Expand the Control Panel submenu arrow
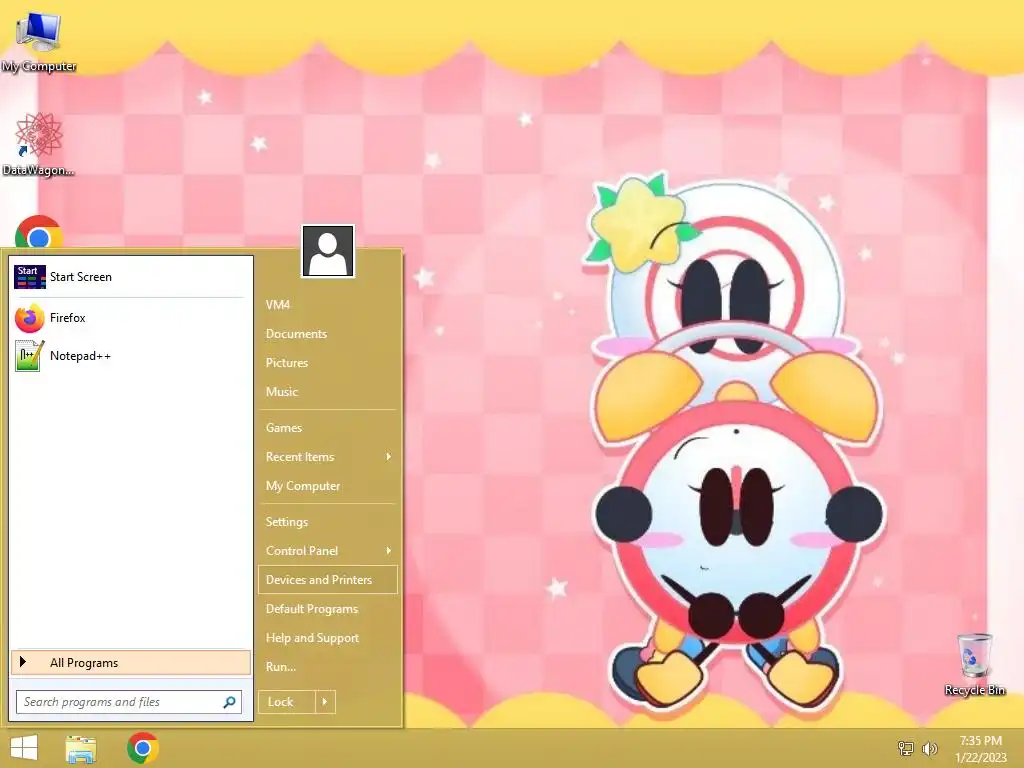Screen dimensions: 1024x768 pyautogui.click(x=389, y=551)
